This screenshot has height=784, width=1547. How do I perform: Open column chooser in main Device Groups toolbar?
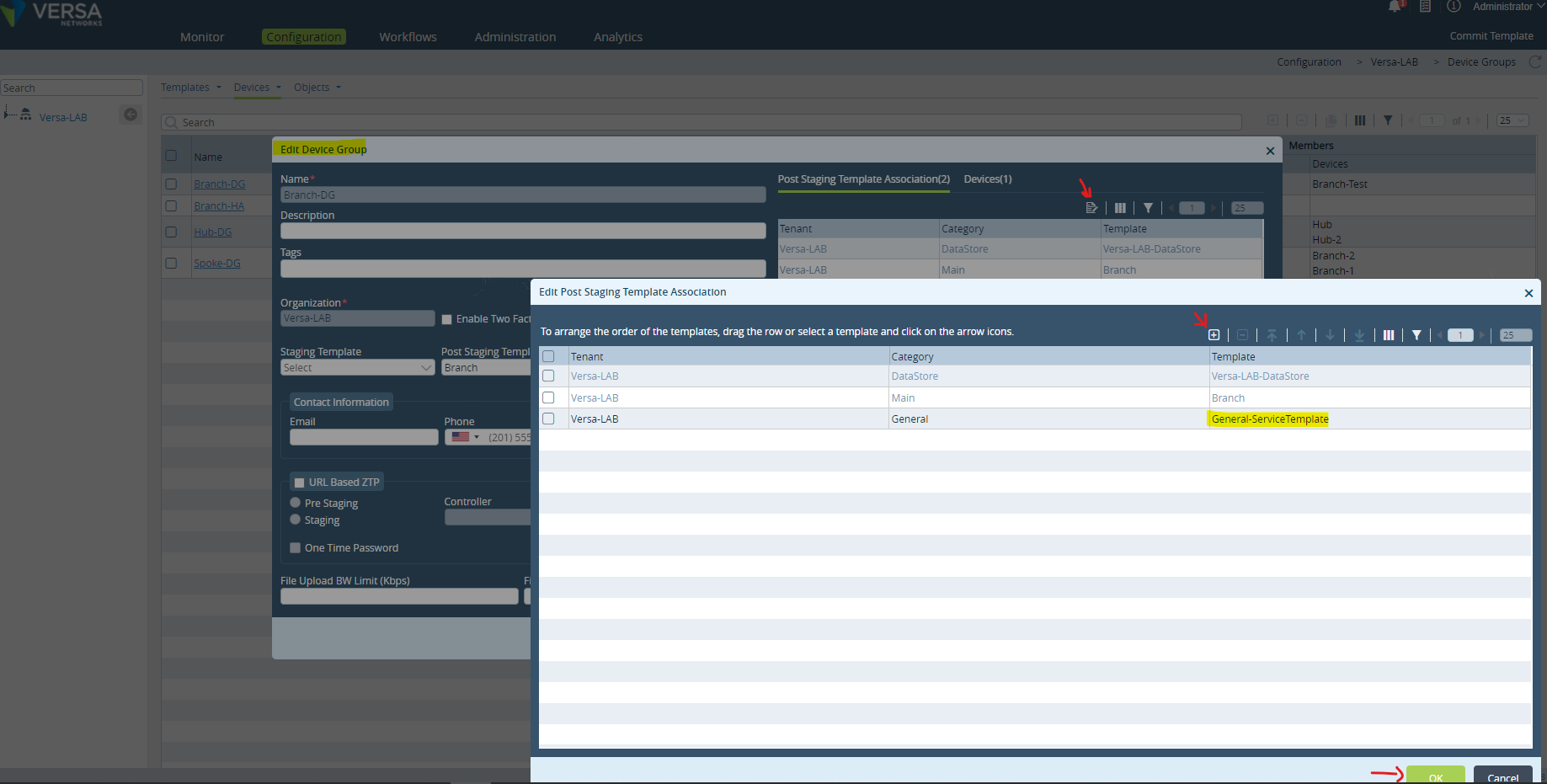click(1360, 120)
